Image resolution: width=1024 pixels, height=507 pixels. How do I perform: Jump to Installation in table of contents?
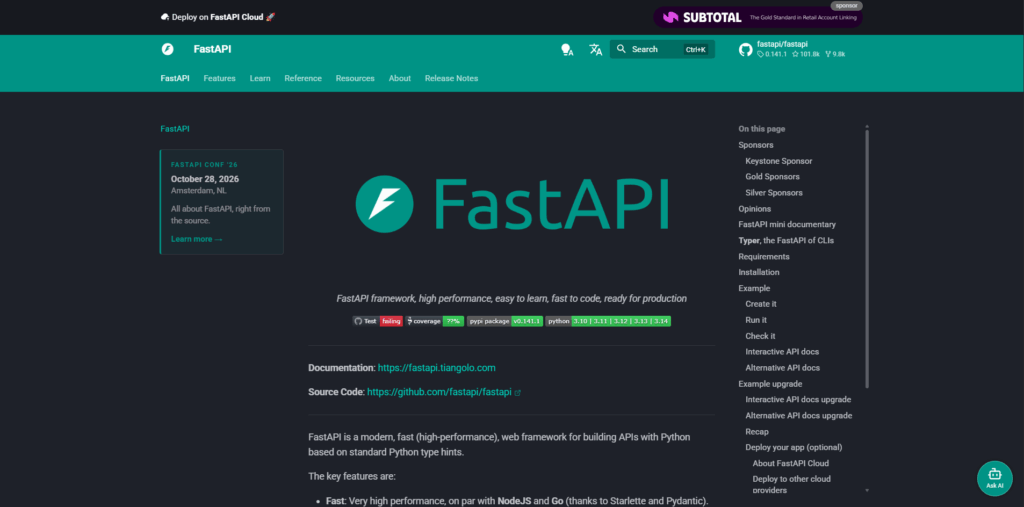click(759, 272)
